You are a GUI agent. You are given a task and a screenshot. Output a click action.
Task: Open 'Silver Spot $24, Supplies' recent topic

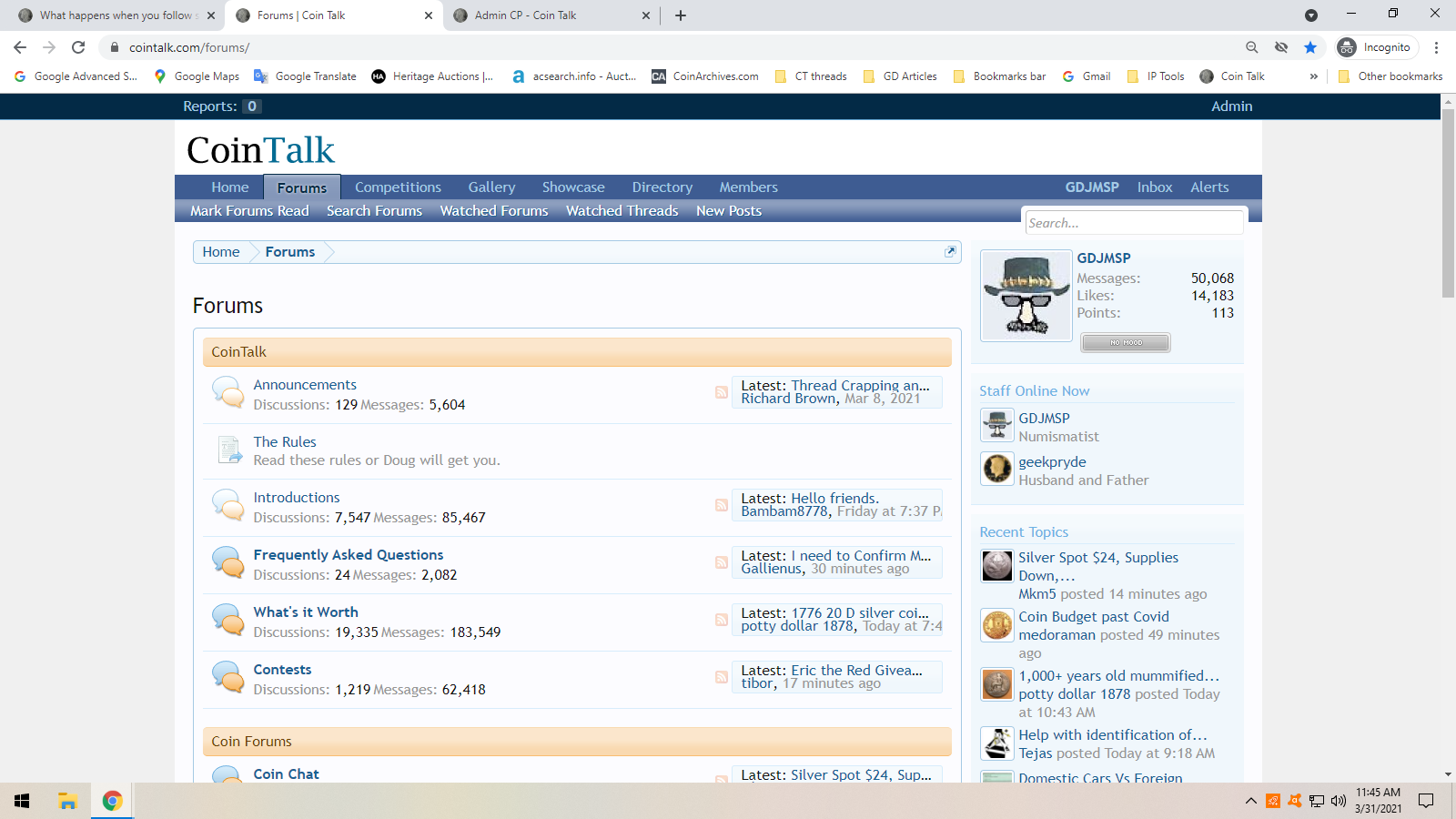coord(1098,566)
